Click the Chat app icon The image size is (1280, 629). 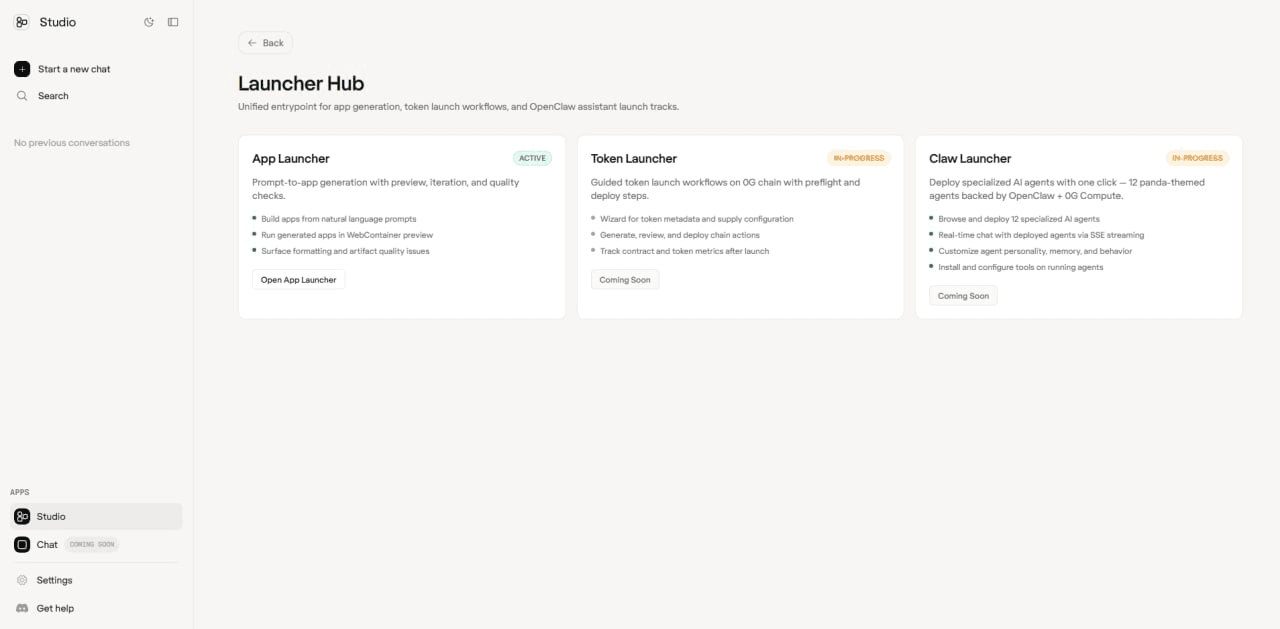(22, 544)
